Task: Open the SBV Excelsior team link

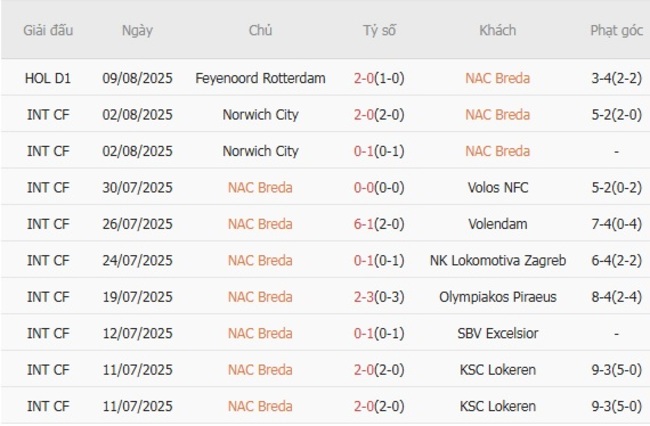Action: coord(497,334)
